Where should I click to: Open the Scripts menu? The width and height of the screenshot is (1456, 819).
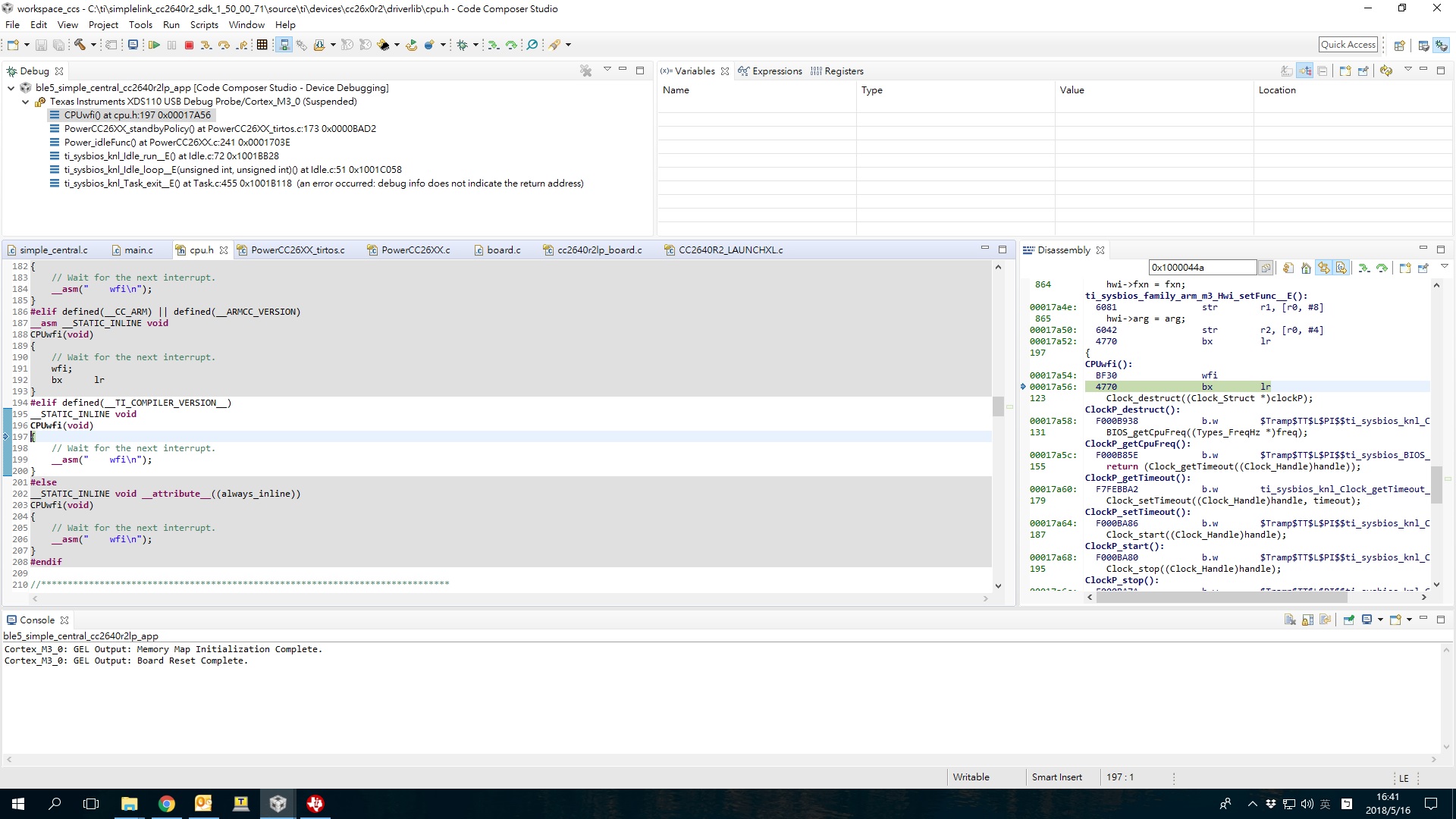coord(204,24)
